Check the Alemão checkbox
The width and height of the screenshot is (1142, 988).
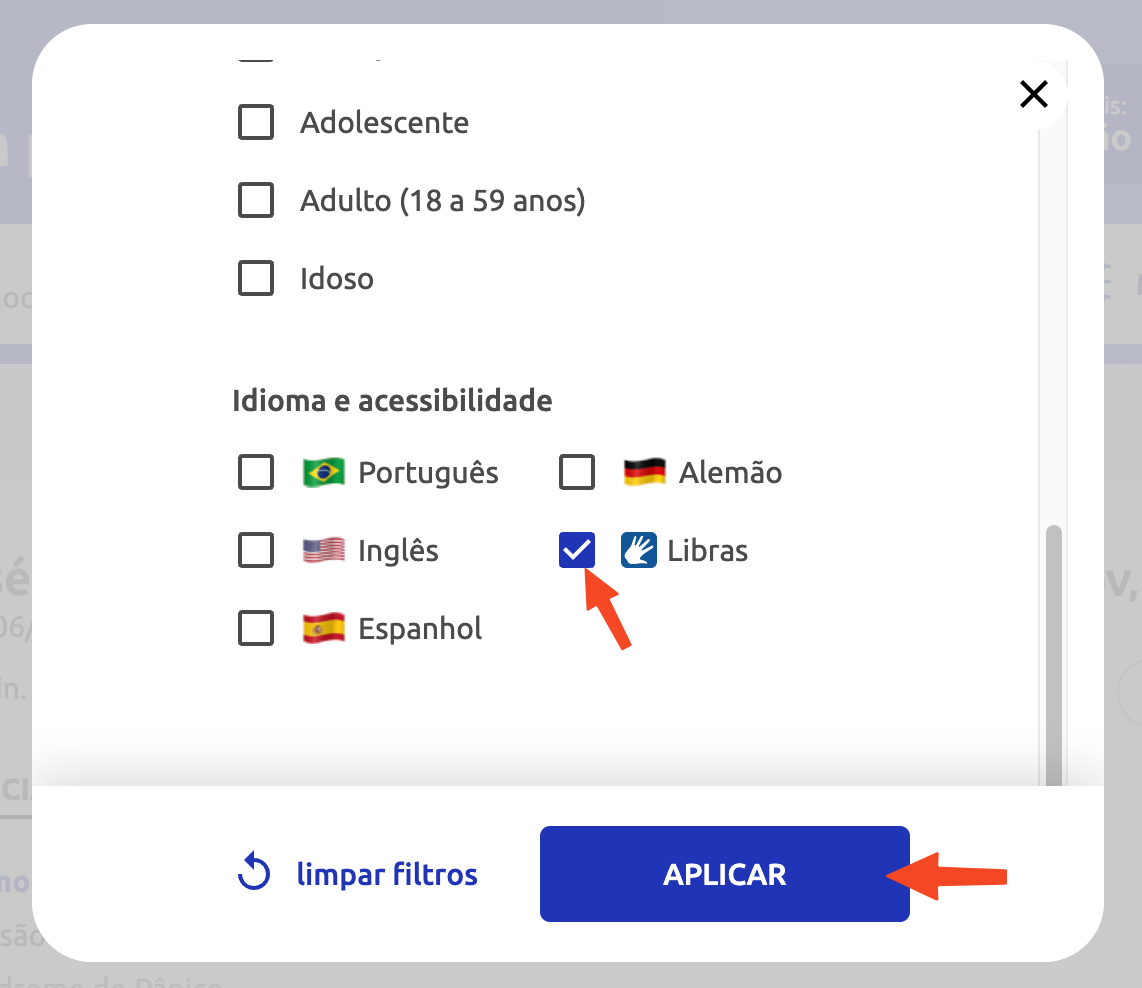577,472
